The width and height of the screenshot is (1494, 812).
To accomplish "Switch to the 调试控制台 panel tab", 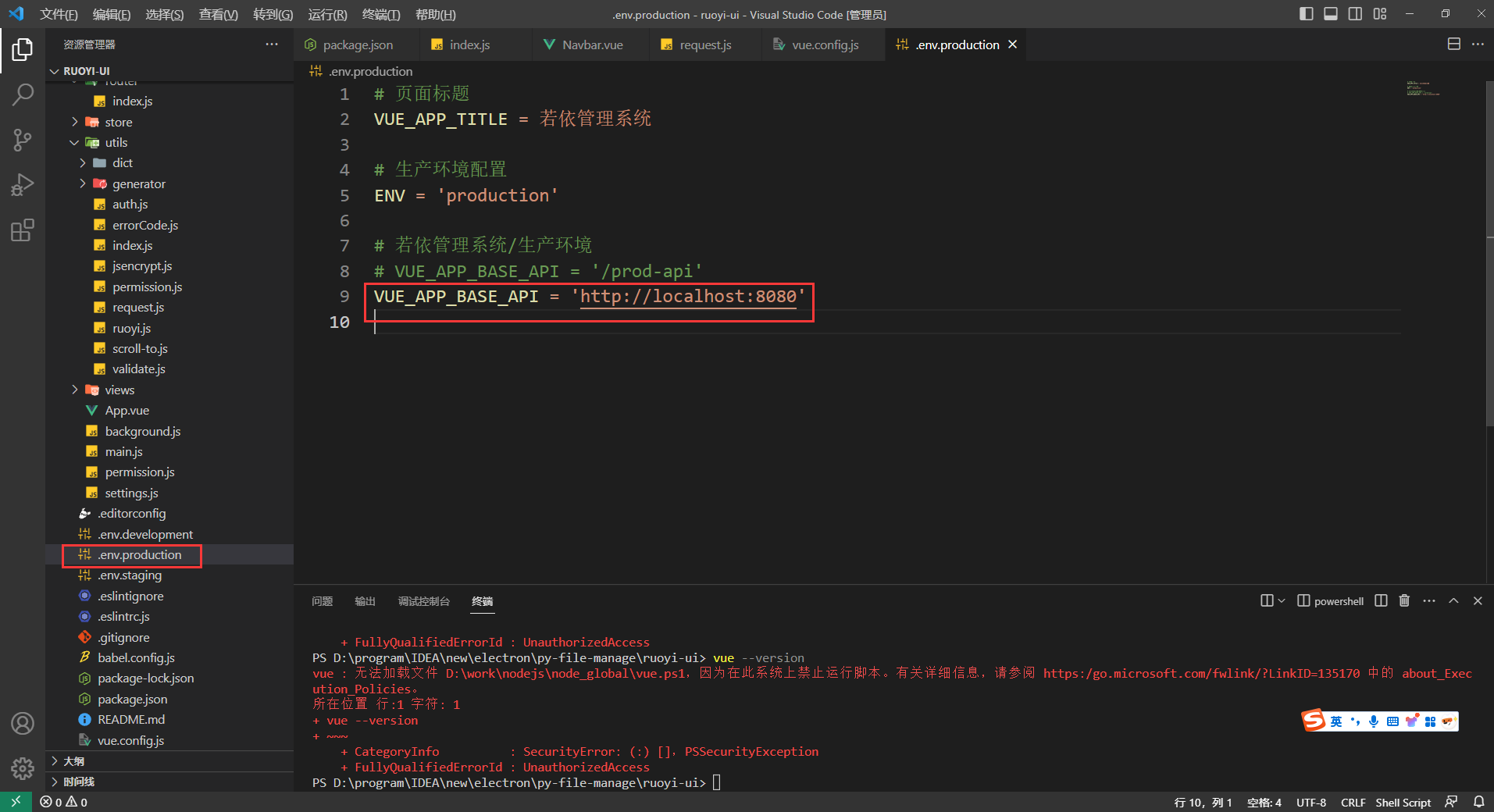I will coord(424,601).
